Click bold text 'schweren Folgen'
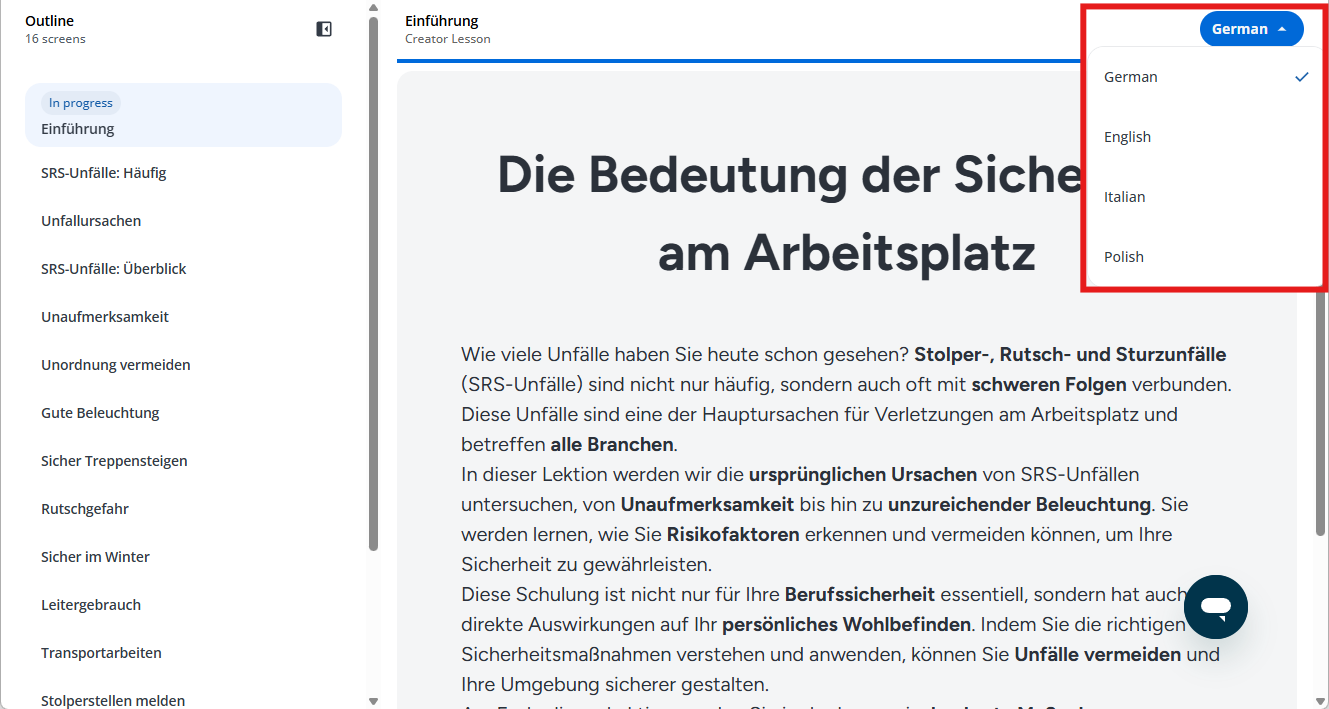Image resolution: width=1329 pixels, height=709 pixels. [1049, 384]
